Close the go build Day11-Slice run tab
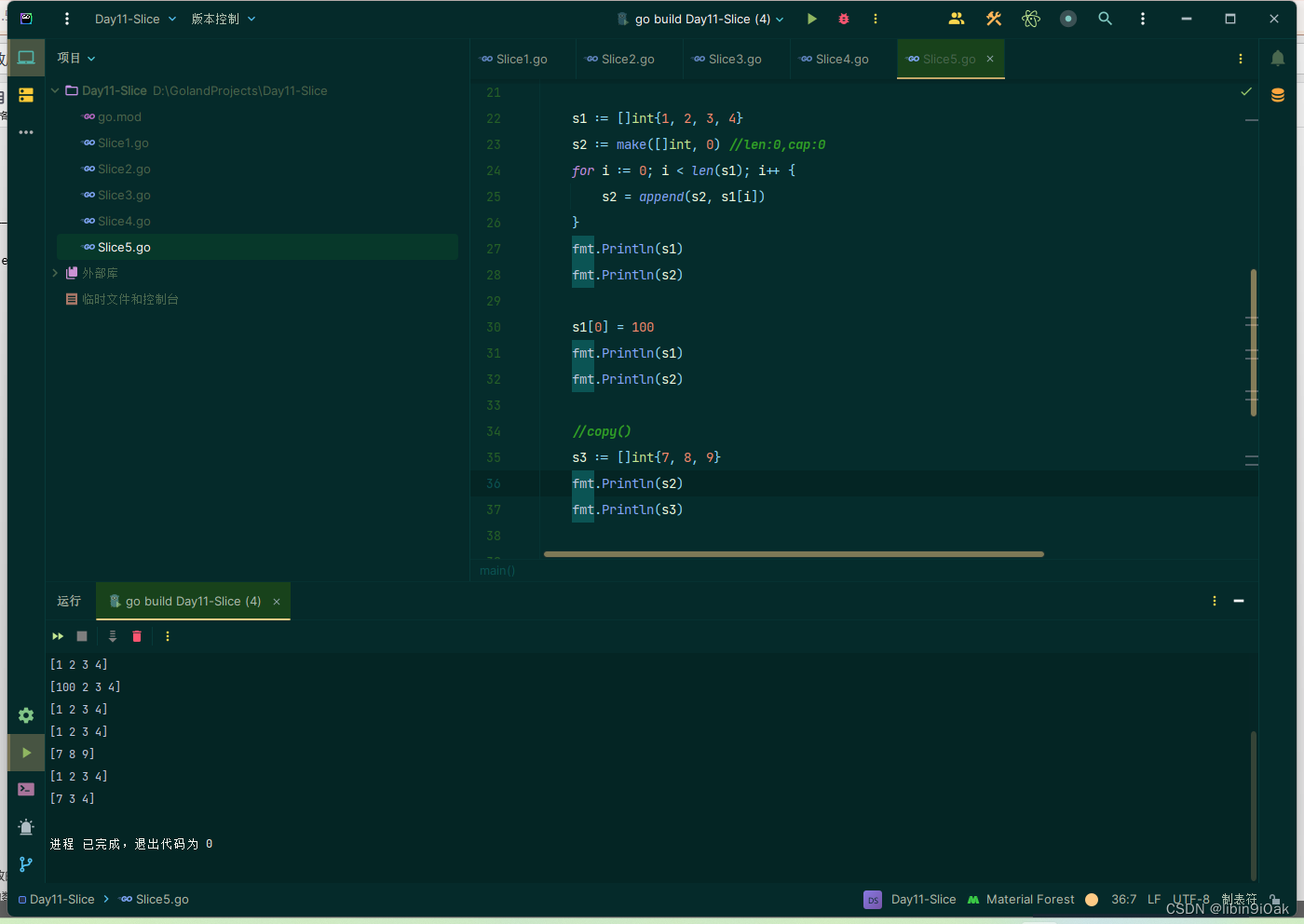This screenshot has height=924, width=1304. tap(277, 602)
